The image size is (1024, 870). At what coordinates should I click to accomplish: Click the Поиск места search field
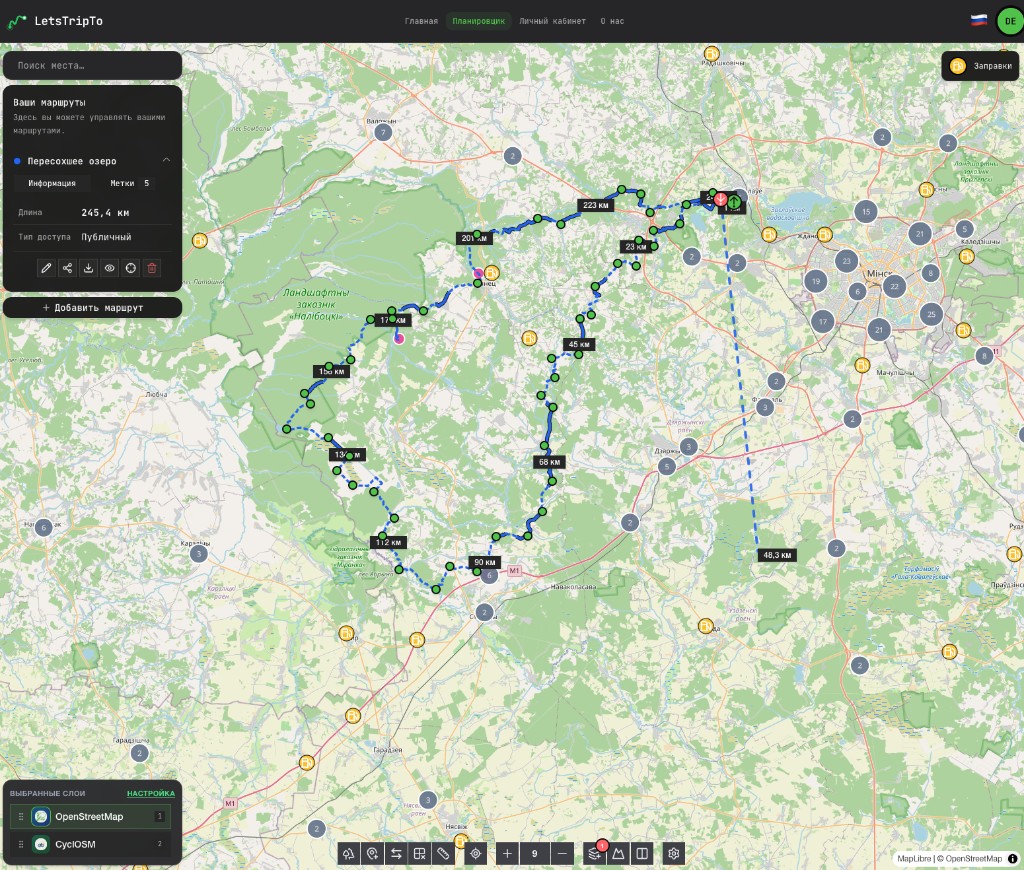pos(92,65)
